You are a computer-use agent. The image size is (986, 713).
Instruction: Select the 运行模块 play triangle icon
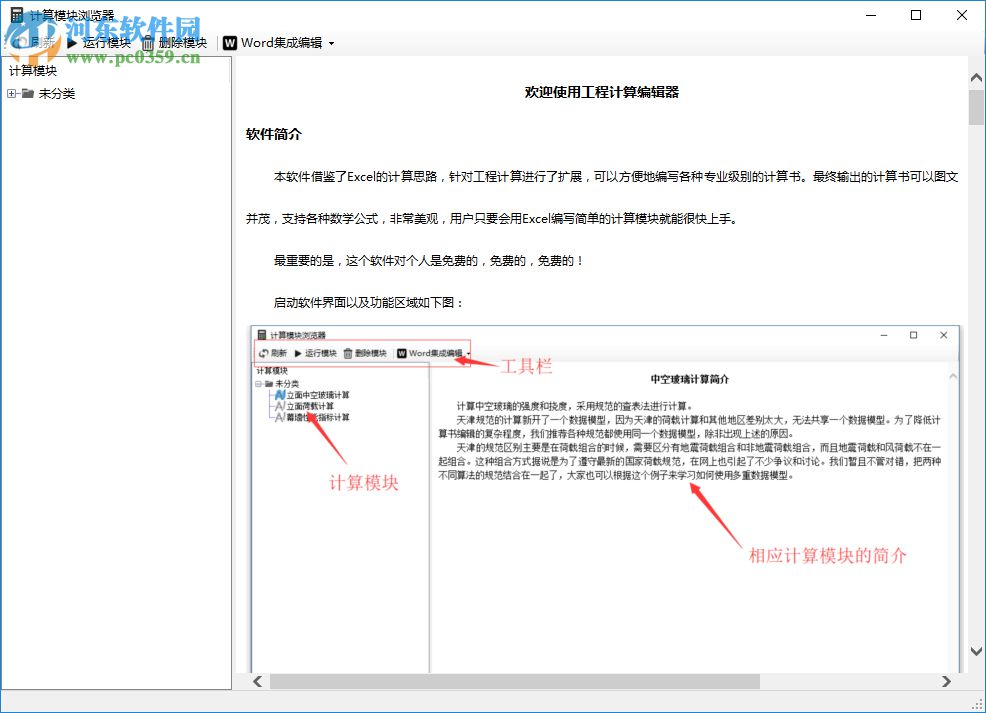coord(74,43)
